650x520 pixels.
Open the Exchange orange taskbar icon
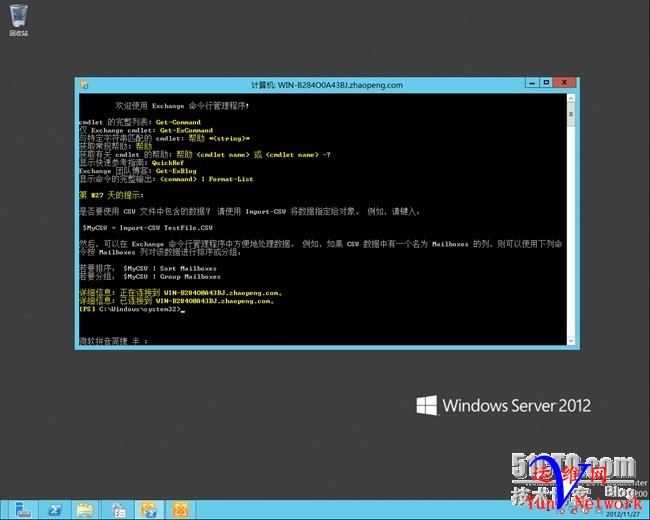click(181, 510)
